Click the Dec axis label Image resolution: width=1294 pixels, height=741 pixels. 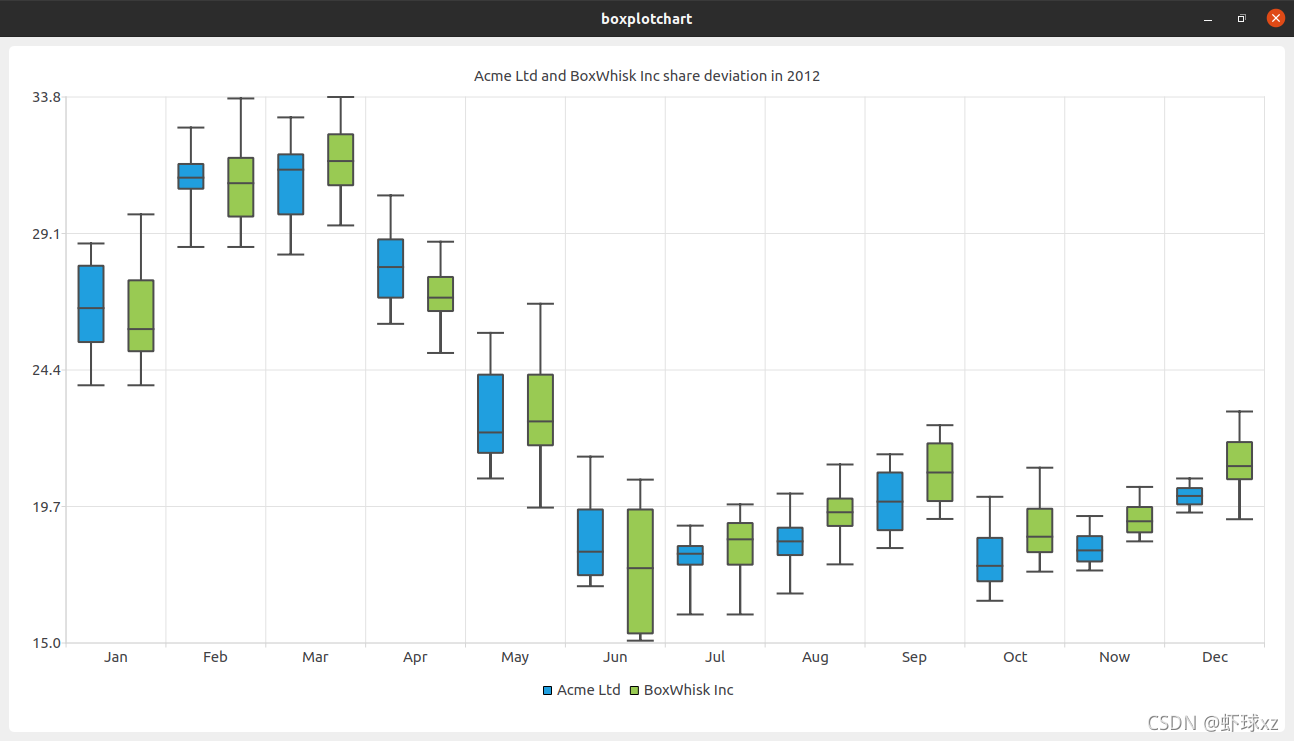1215,657
